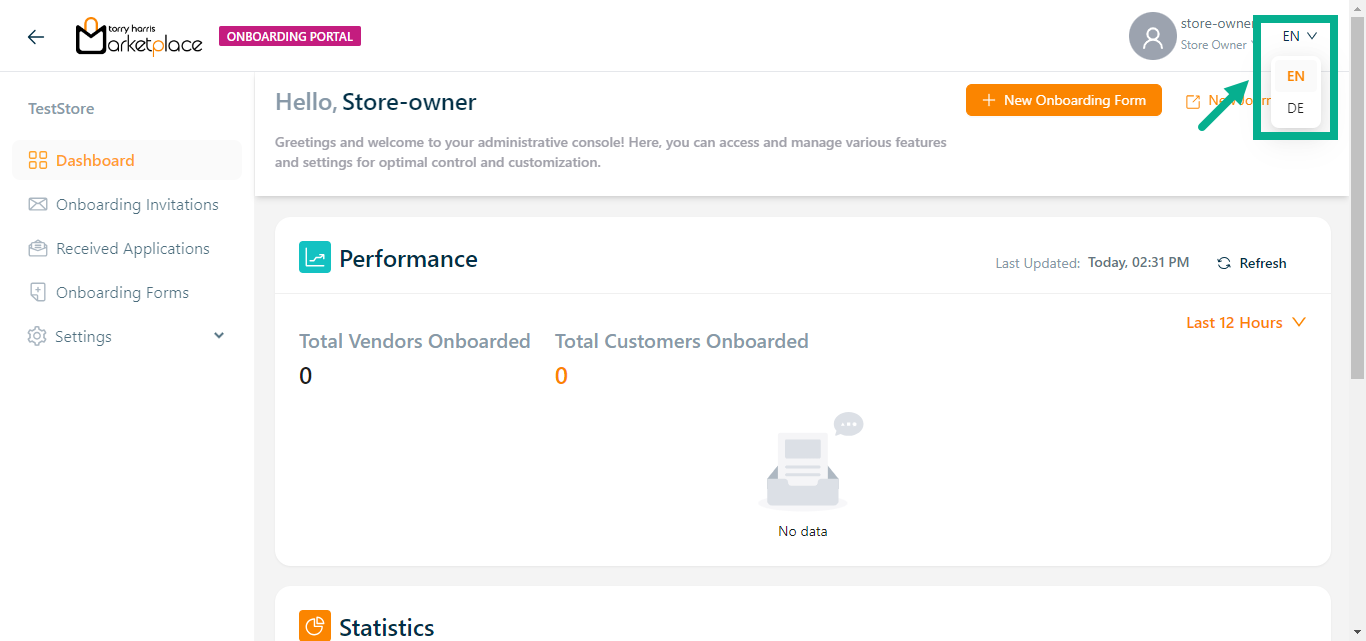The height and width of the screenshot is (641, 1366).
Task: Open the Last 12 Hours dropdown
Action: tap(1246, 323)
